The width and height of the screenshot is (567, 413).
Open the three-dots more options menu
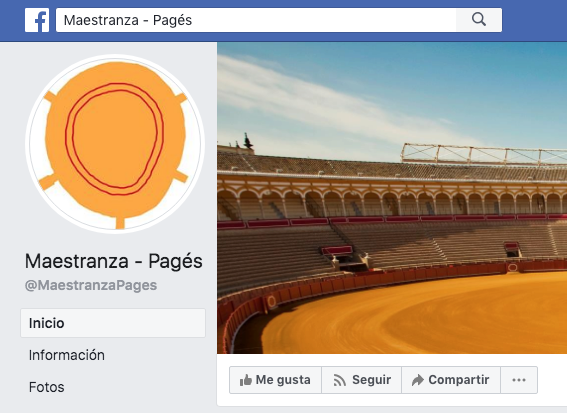tap(519, 380)
